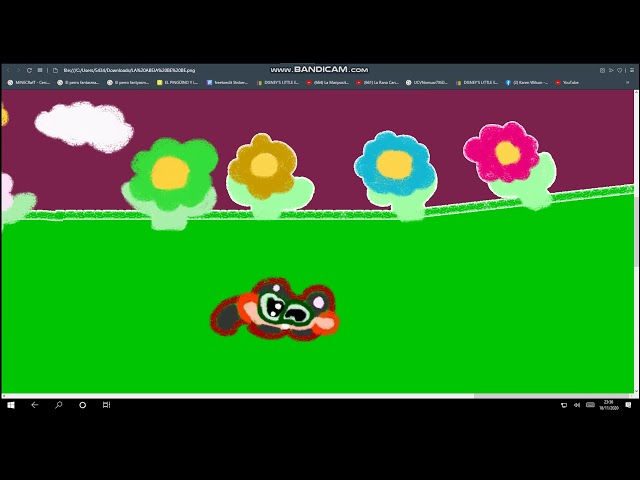Open Cortana circle on the taskbar
This screenshot has width=640, height=480.
(82, 405)
